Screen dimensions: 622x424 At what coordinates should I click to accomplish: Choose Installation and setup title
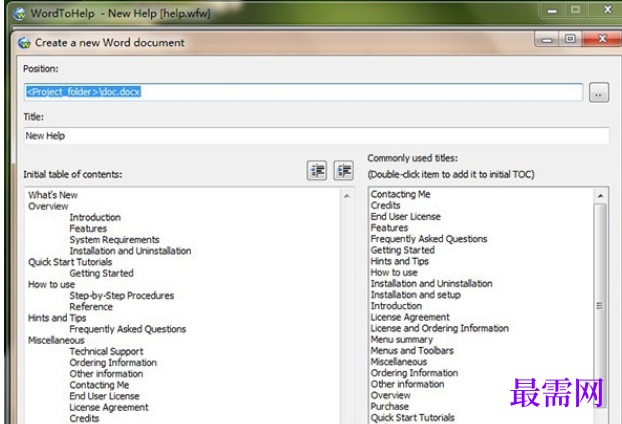pyautogui.click(x=415, y=295)
